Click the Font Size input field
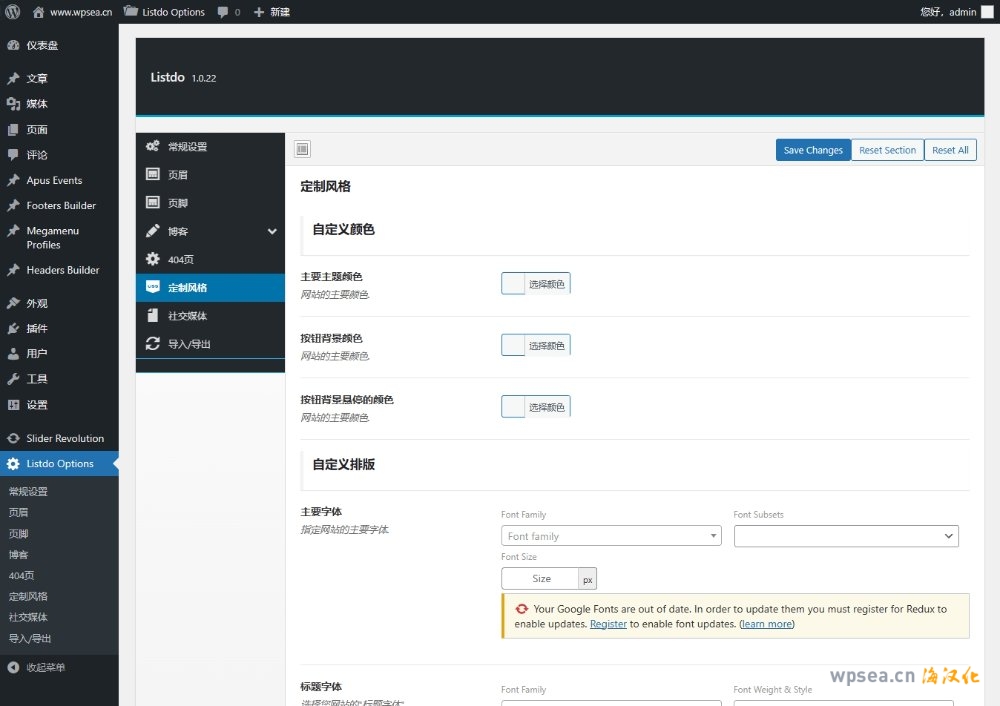The width and height of the screenshot is (1000, 706). pos(541,578)
